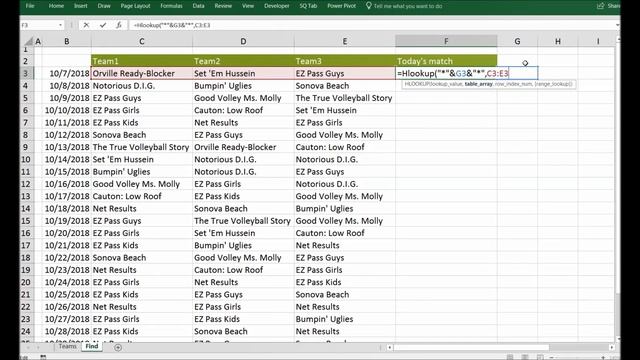Open the Data ribbon tab
Viewport: 640px width, 360px height.
[198, 6]
